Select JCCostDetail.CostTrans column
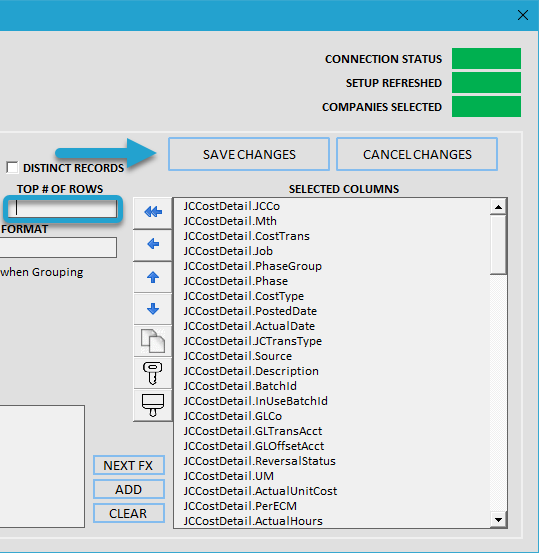The image size is (539, 553). click(x=247, y=236)
